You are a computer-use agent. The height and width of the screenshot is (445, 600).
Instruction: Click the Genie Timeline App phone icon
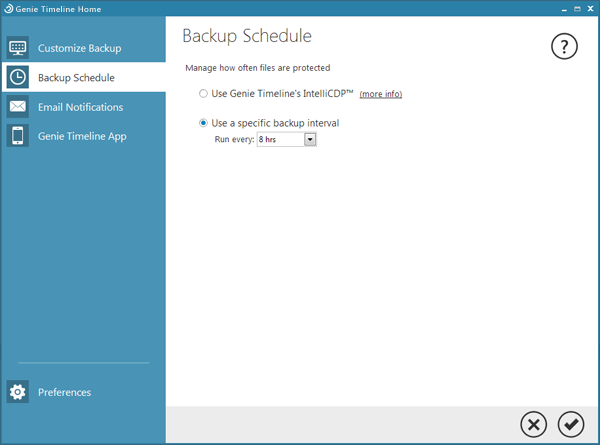tap(18, 136)
